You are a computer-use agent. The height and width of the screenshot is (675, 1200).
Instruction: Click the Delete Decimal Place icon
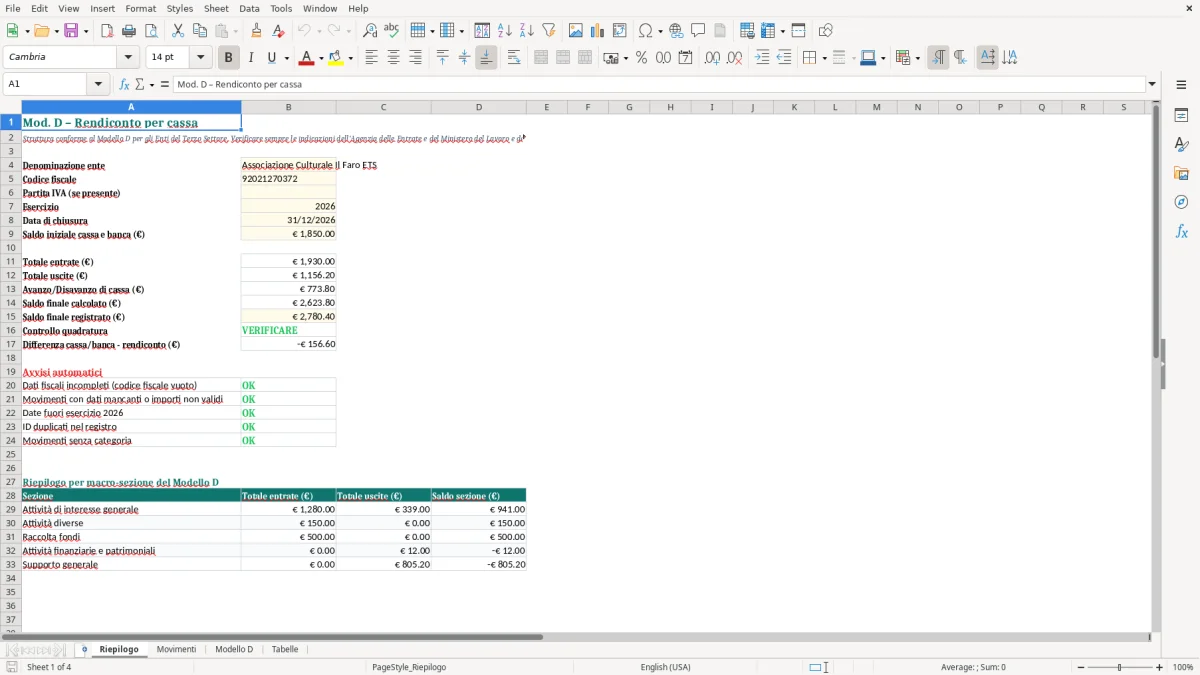coord(734,58)
